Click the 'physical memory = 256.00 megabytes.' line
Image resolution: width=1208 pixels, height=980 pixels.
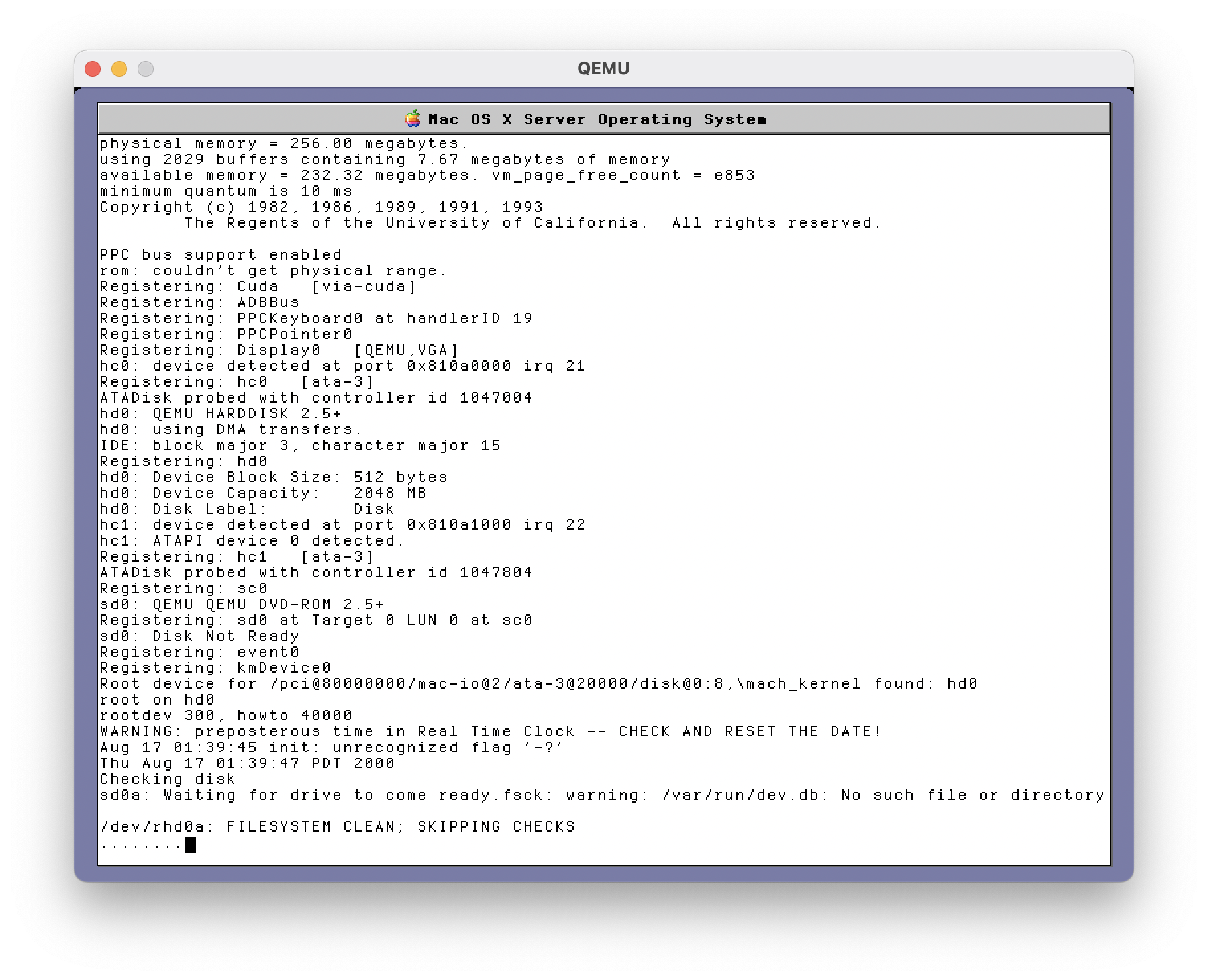pos(283,144)
